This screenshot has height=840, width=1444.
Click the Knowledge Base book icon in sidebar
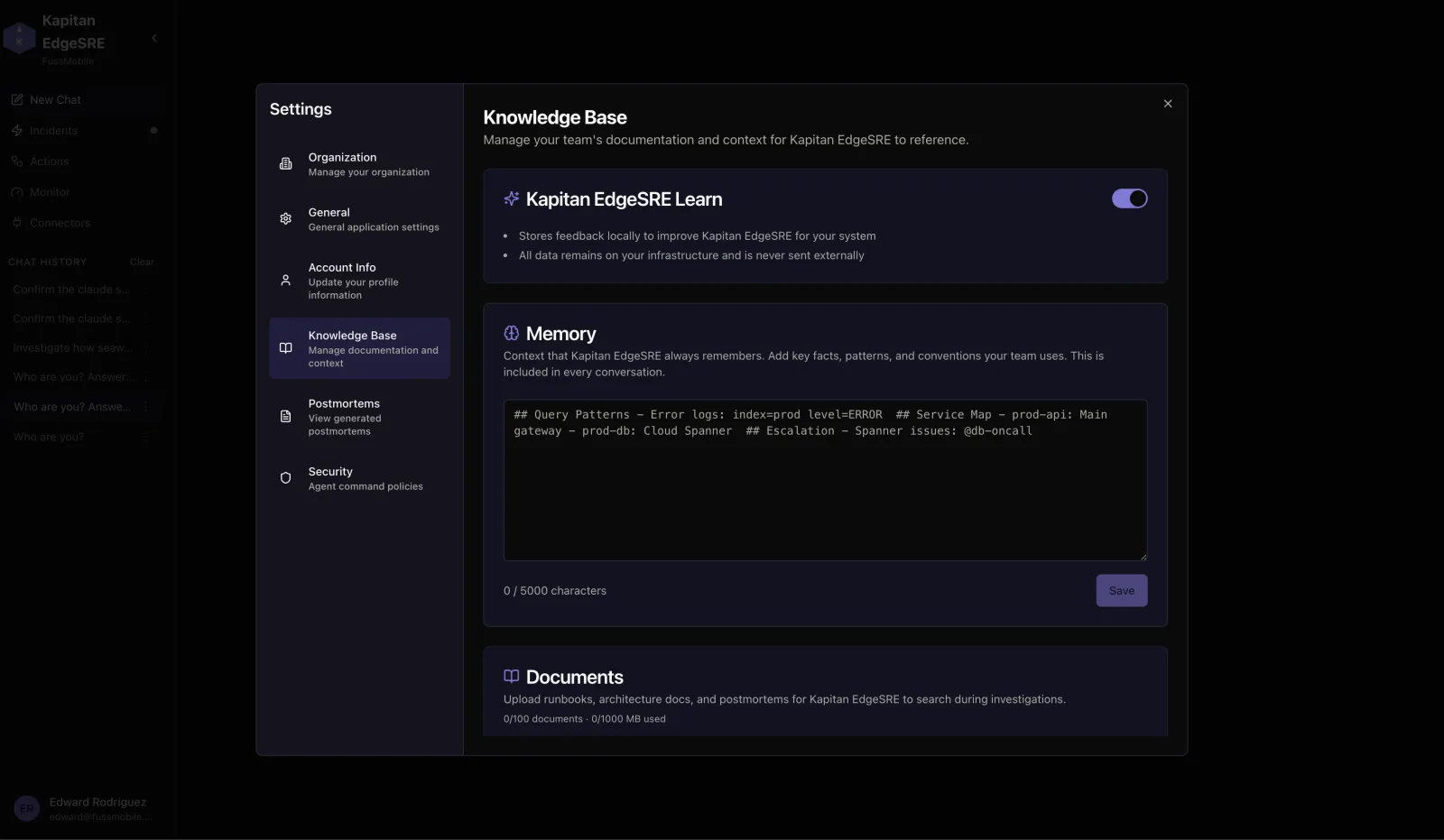[285, 348]
